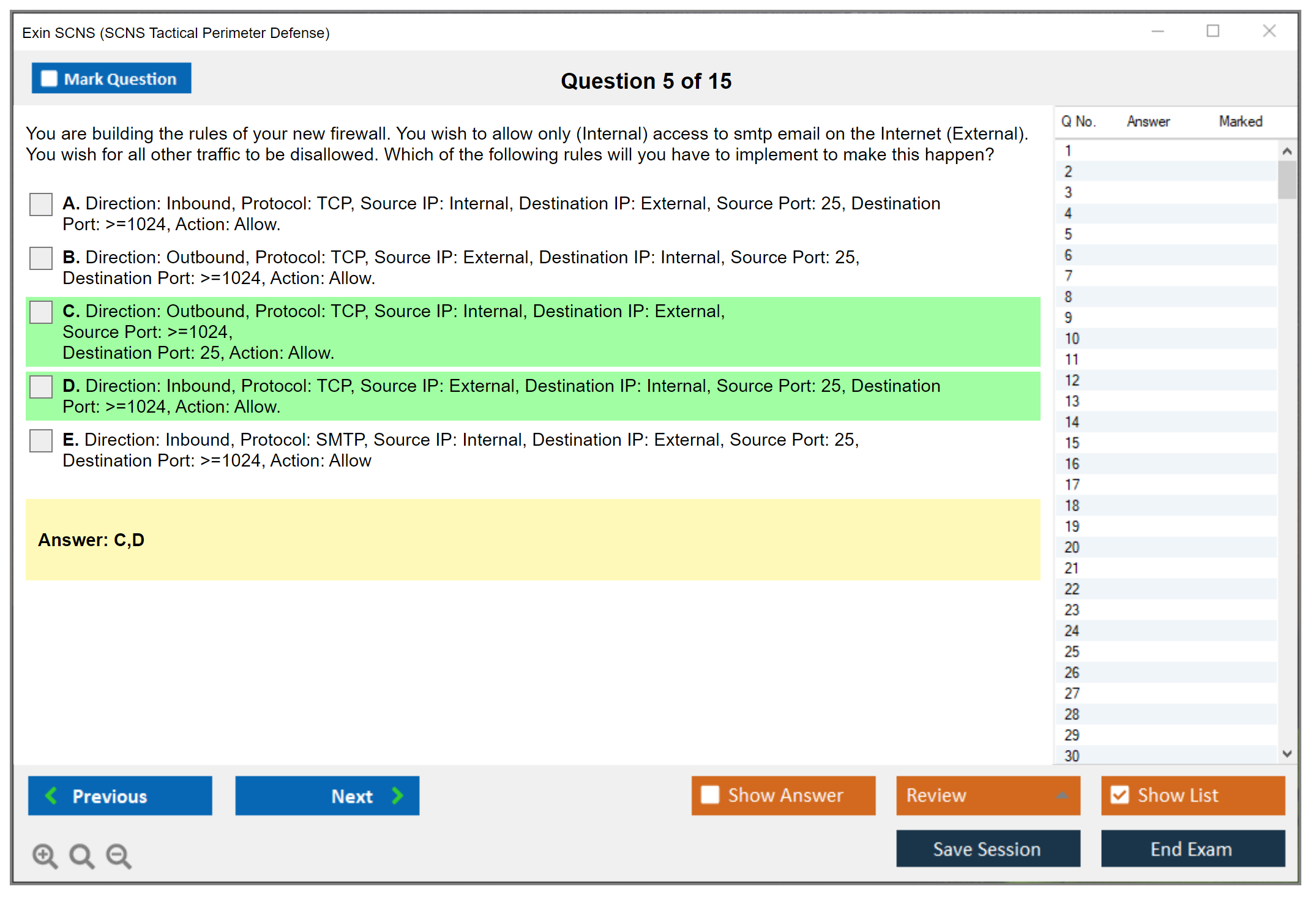Image resolution: width=1316 pixels, height=900 pixels.
Task: Select the checkbox for option E
Action: pyautogui.click(x=41, y=440)
